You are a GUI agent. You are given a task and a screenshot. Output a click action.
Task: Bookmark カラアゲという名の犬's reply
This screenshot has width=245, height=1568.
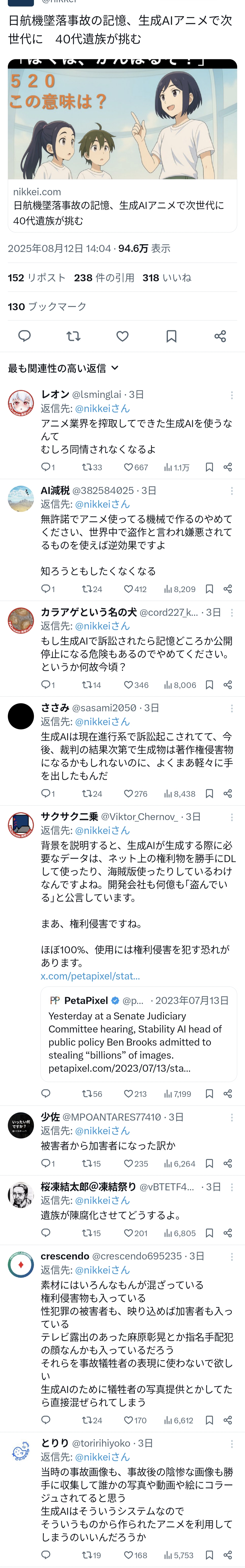[209, 685]
